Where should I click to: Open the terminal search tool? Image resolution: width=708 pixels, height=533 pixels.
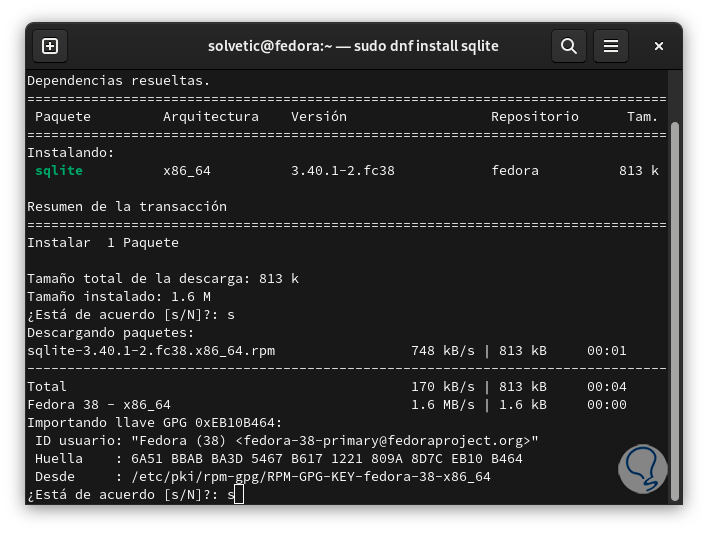[569, 46]
